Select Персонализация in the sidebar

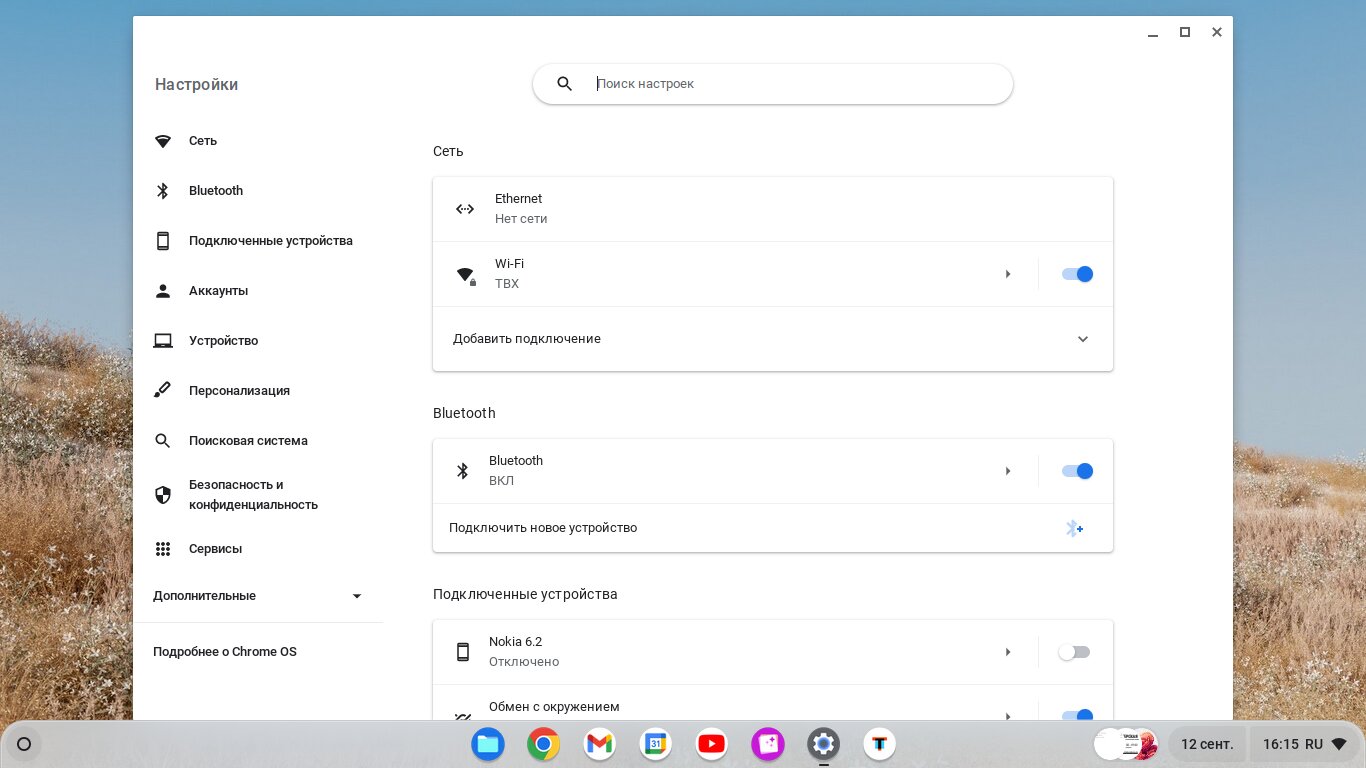239,391
